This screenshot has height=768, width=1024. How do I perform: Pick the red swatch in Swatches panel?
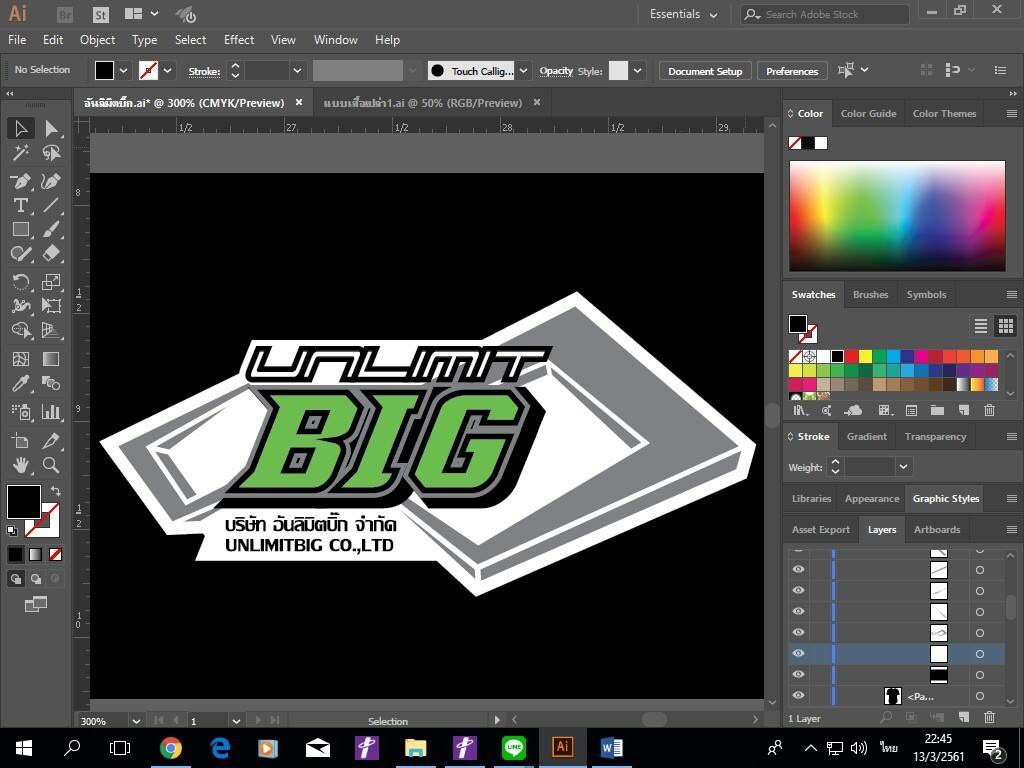852,356
